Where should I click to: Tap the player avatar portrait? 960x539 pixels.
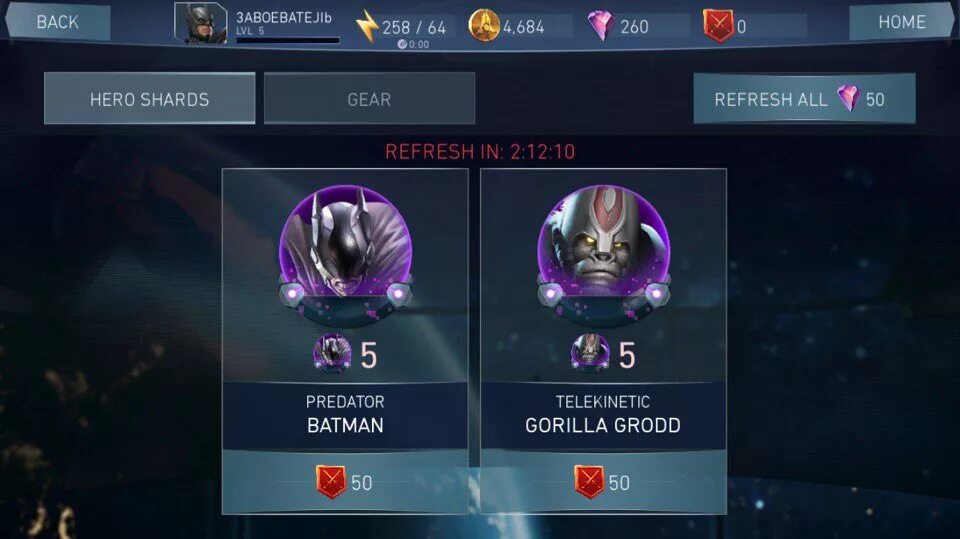point(201,23)
